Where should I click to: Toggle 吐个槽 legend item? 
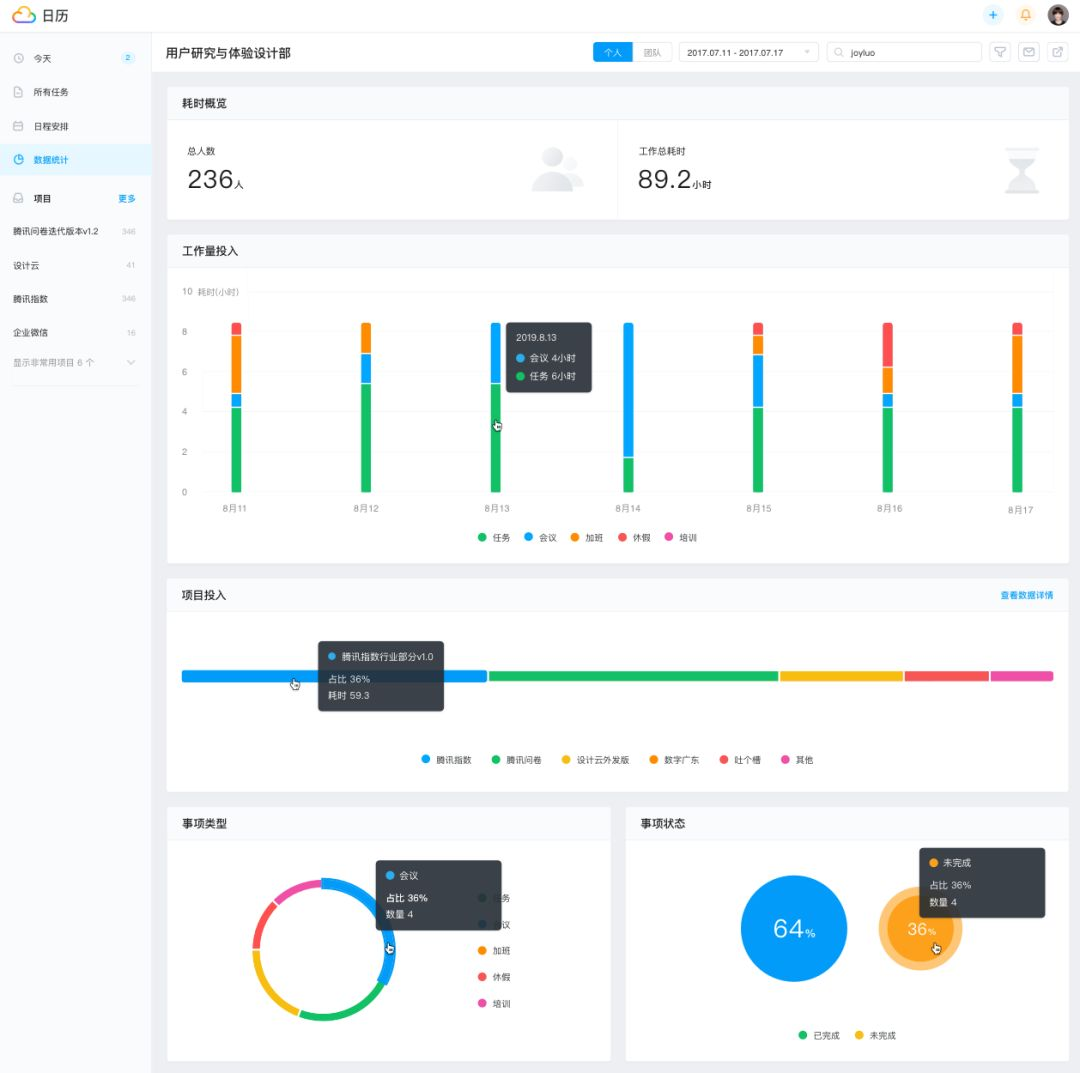[x=740, y=760]
